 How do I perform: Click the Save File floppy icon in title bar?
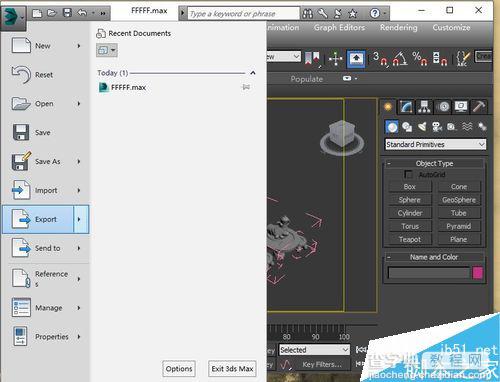point(68,13)
